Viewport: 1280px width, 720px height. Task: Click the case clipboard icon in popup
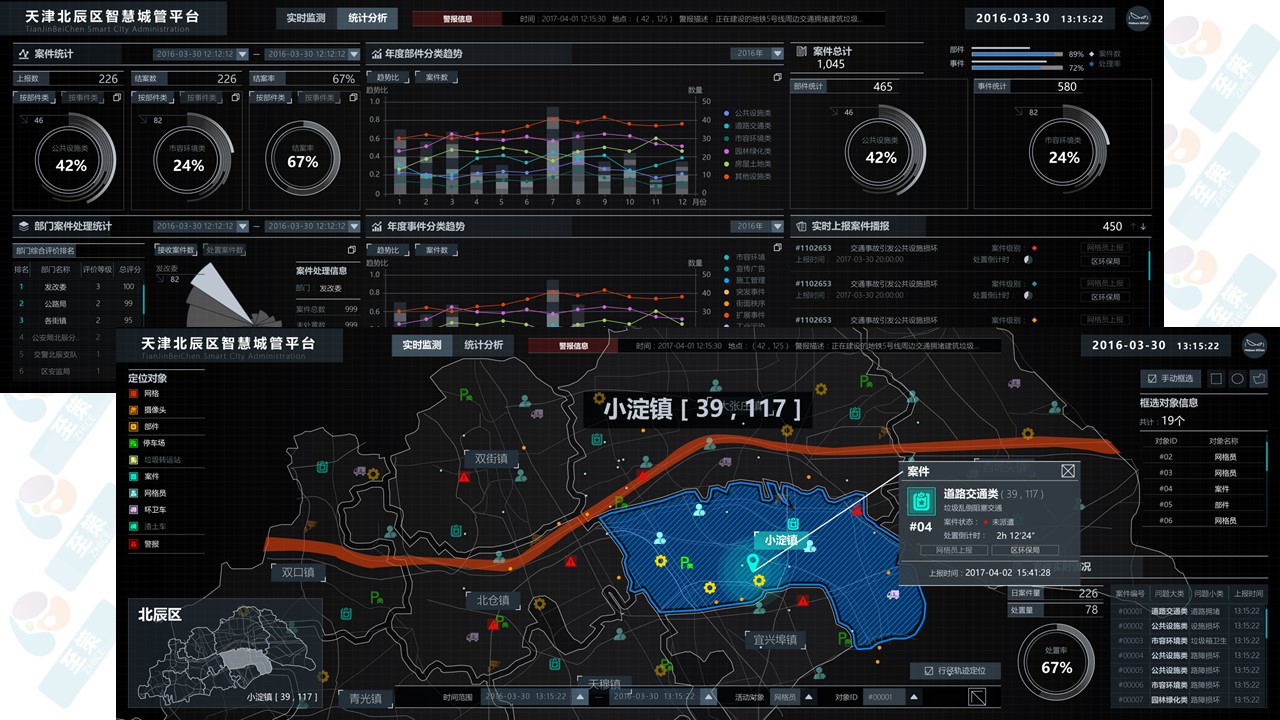click(921, 499)
